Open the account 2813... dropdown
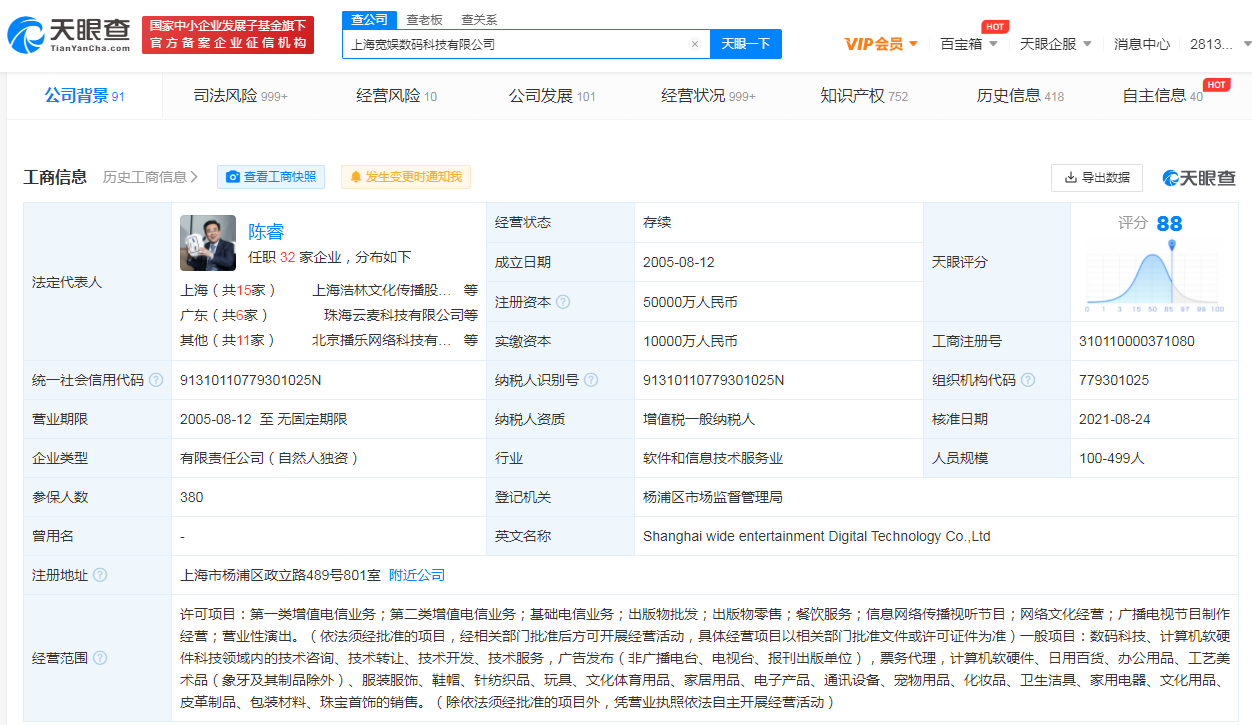Image resolution: width=1252 pixels, height=725 pixels. point(1220,44)
